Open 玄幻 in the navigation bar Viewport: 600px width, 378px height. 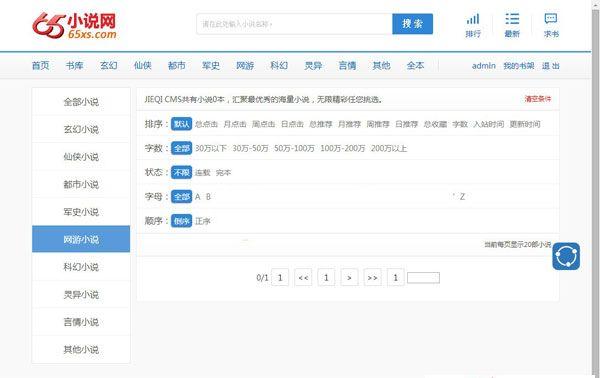point(109,65)
